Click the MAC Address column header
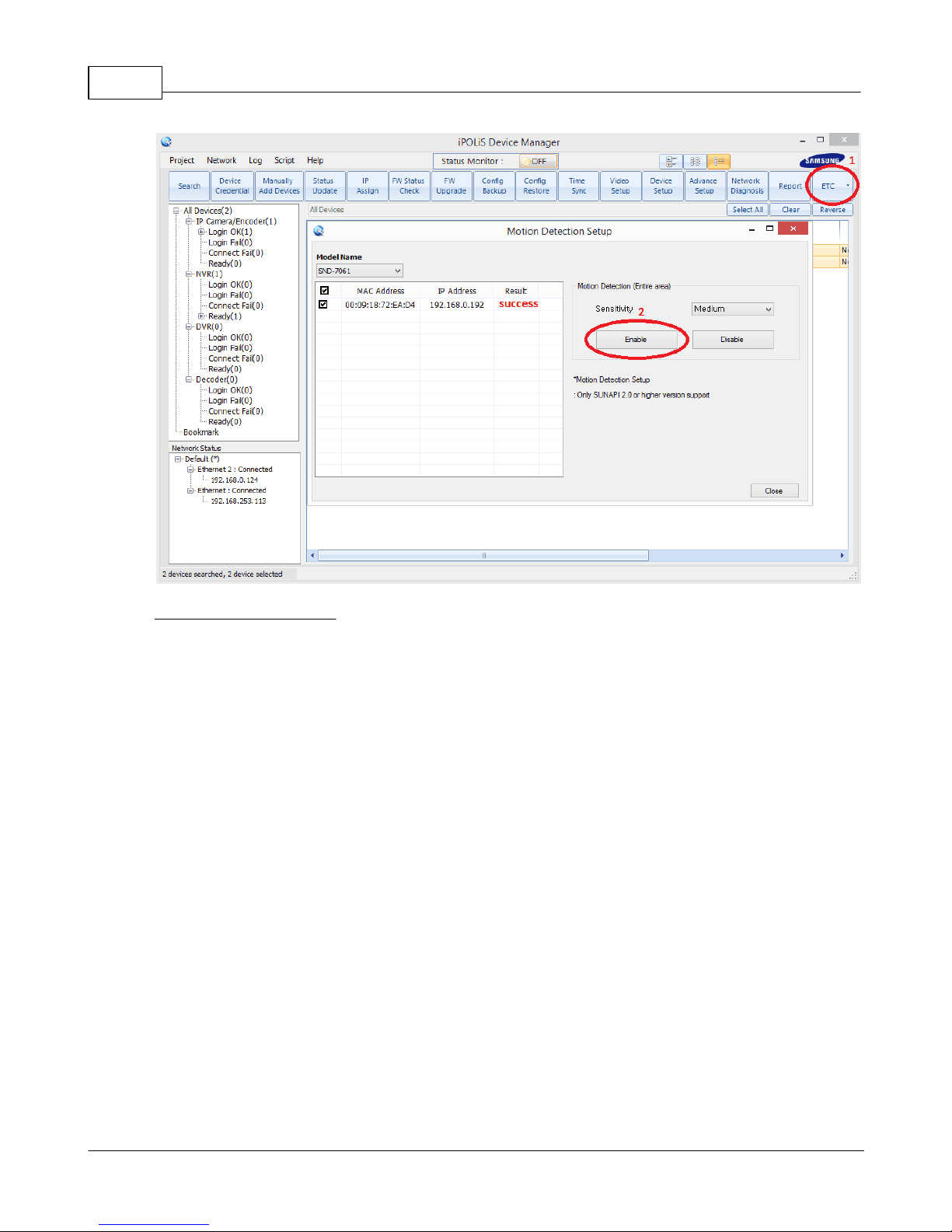Image resolution: width=952 pixels, height=1232 pixels. [381, 291]
